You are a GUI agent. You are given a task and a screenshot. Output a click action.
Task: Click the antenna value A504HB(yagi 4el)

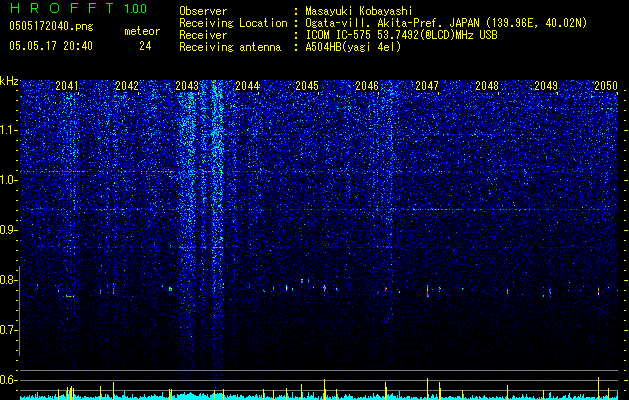click(353, 47)
